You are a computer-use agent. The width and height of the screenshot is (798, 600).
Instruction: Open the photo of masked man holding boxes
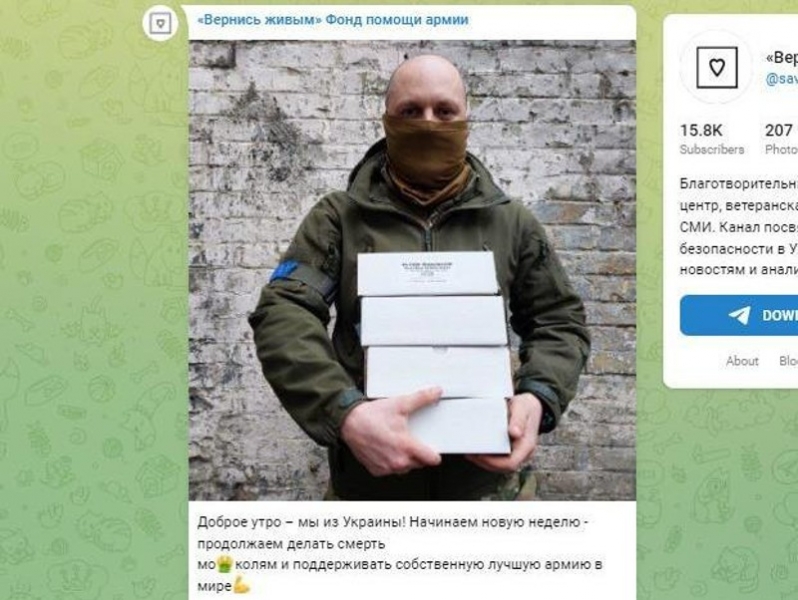[x=412, y=270]
